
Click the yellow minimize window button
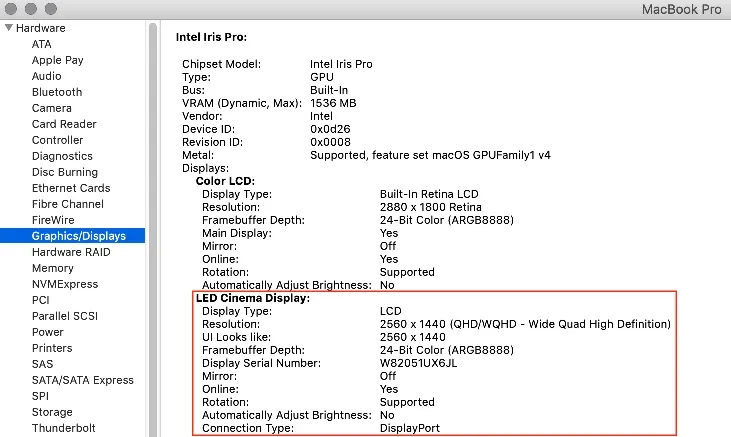pyautogui.click(x=30, y=8)
